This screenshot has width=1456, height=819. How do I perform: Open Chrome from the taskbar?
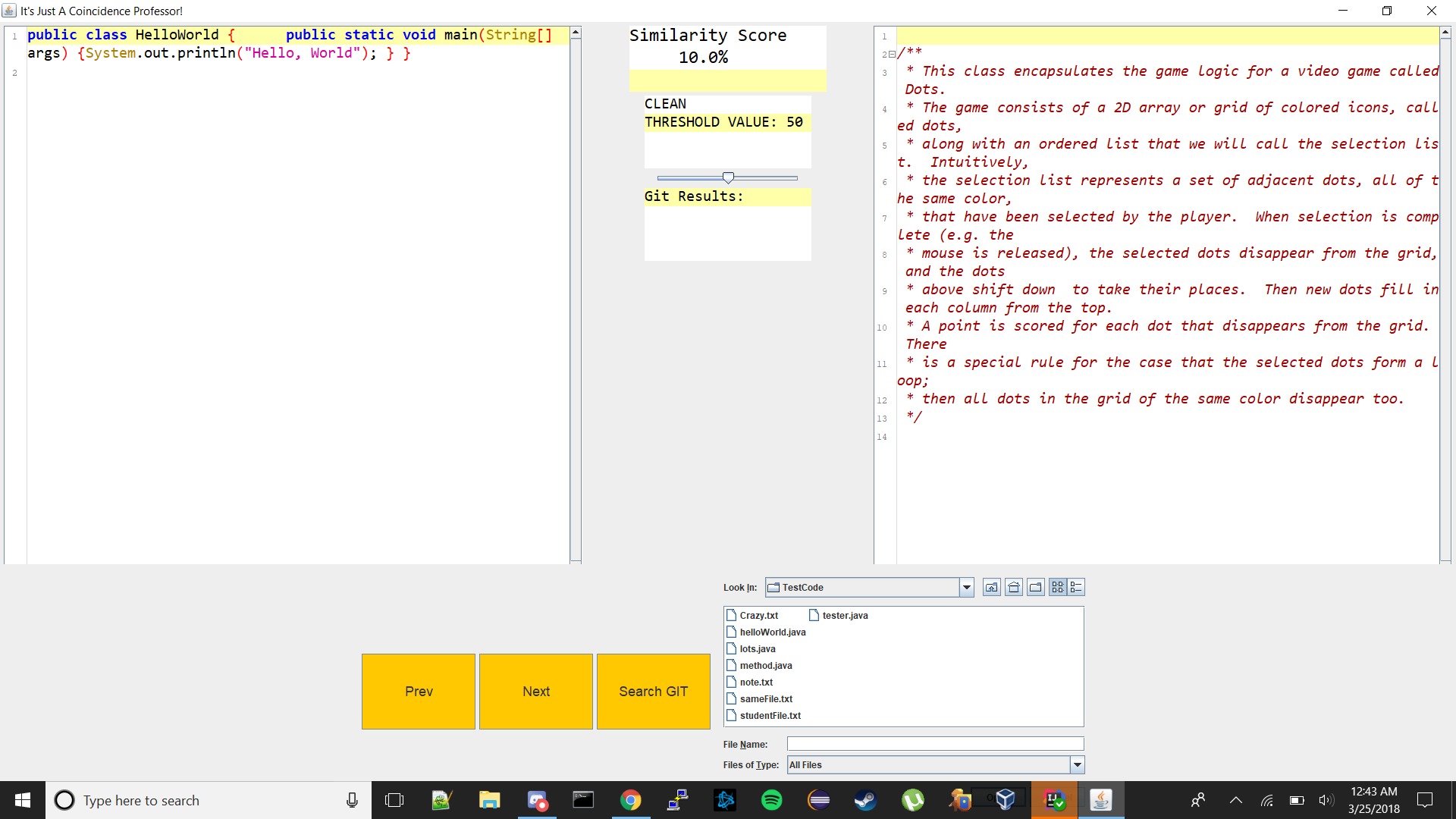[x=630, y=800]
